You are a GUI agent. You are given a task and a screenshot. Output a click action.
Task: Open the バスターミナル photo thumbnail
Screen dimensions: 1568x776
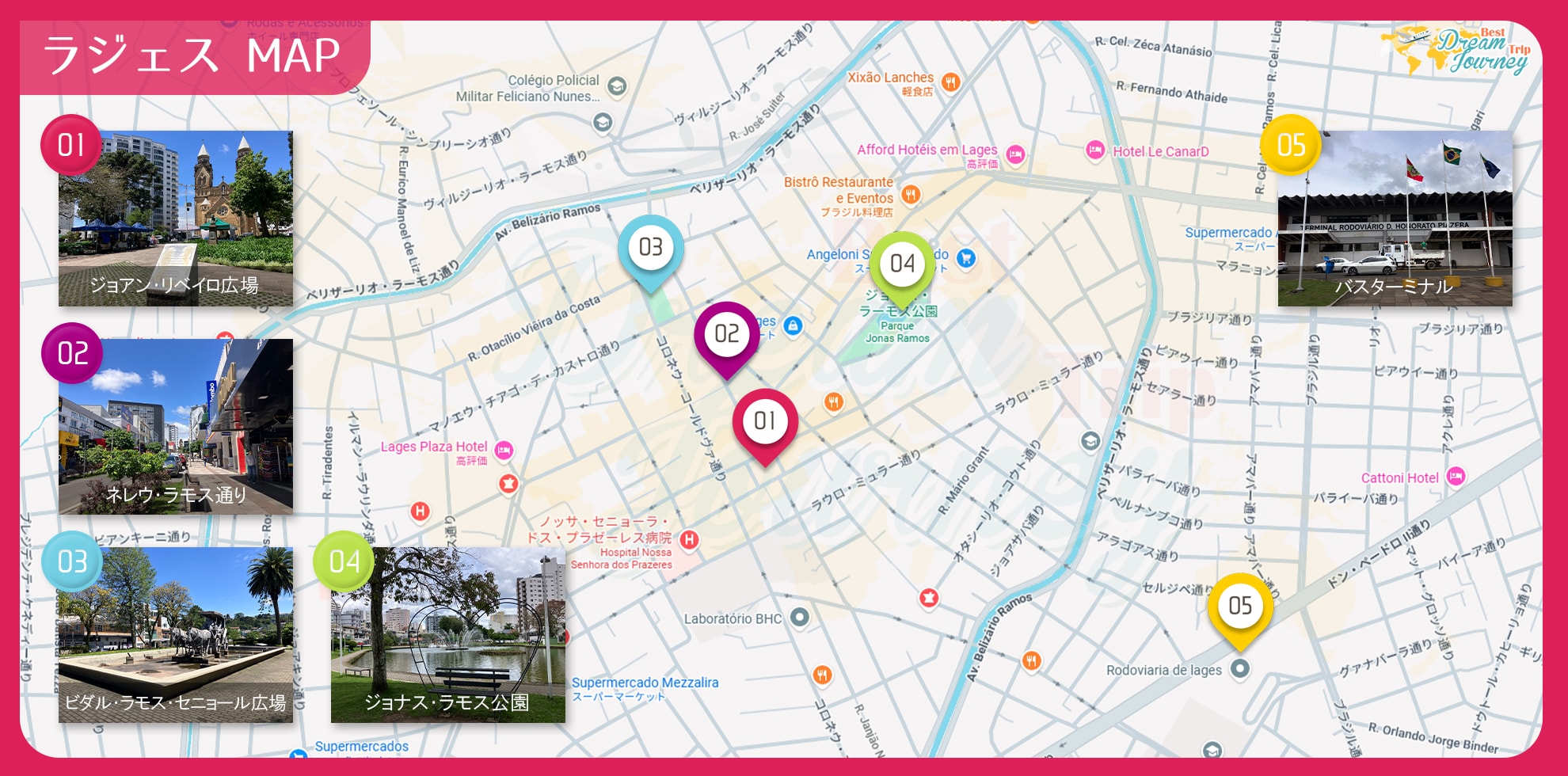(x=1395, y=219)
